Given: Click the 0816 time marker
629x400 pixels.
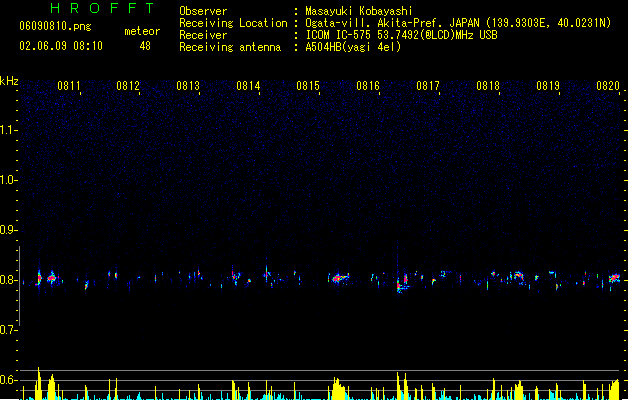Looking at the screenshot, I should coord(368,86).
